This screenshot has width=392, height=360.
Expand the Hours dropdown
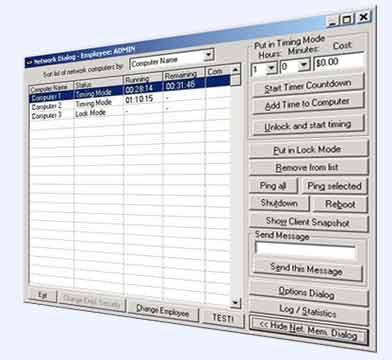click(x=272, y=68)
